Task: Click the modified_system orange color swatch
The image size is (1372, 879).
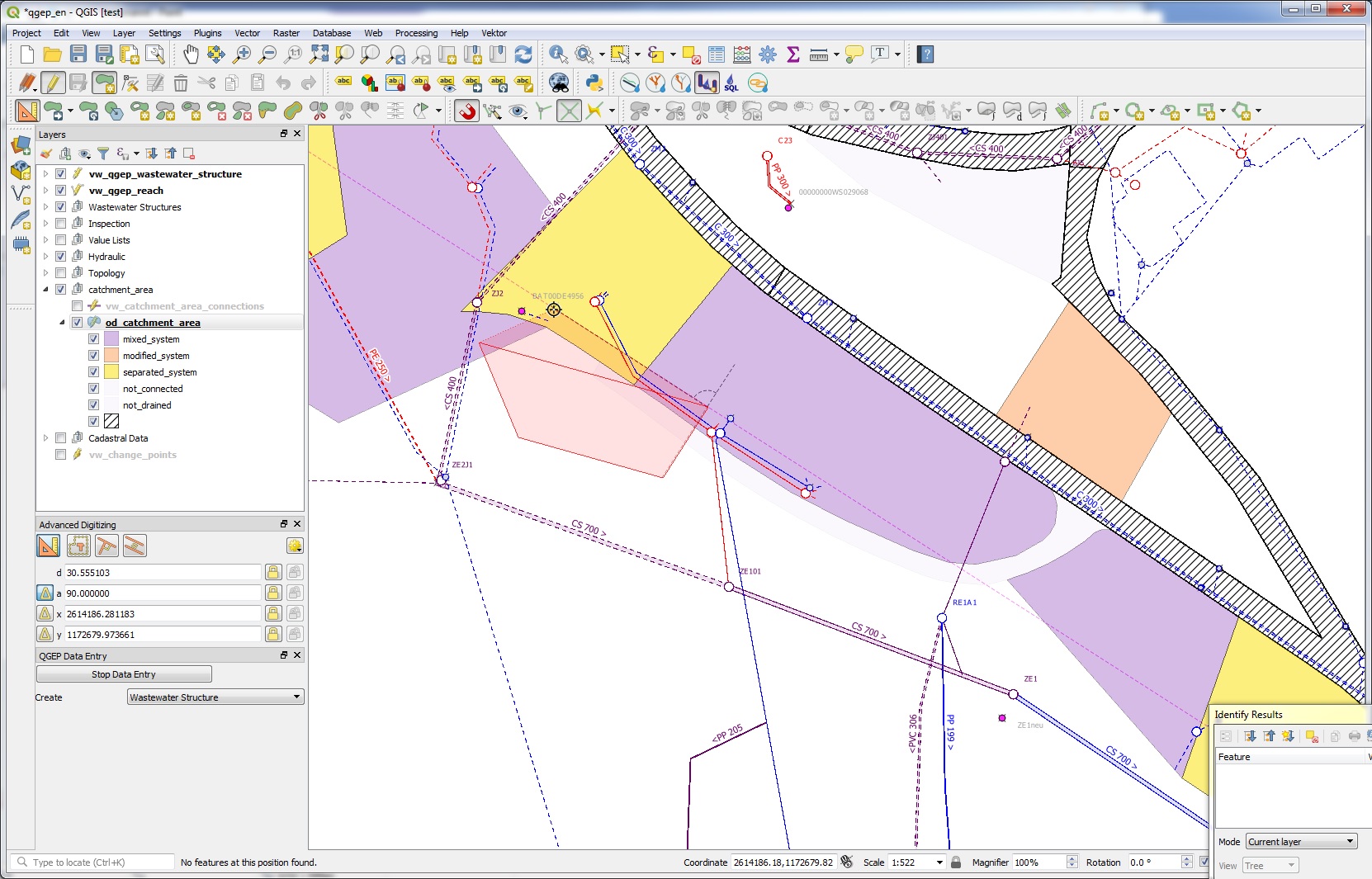Action: coord(111,356)
